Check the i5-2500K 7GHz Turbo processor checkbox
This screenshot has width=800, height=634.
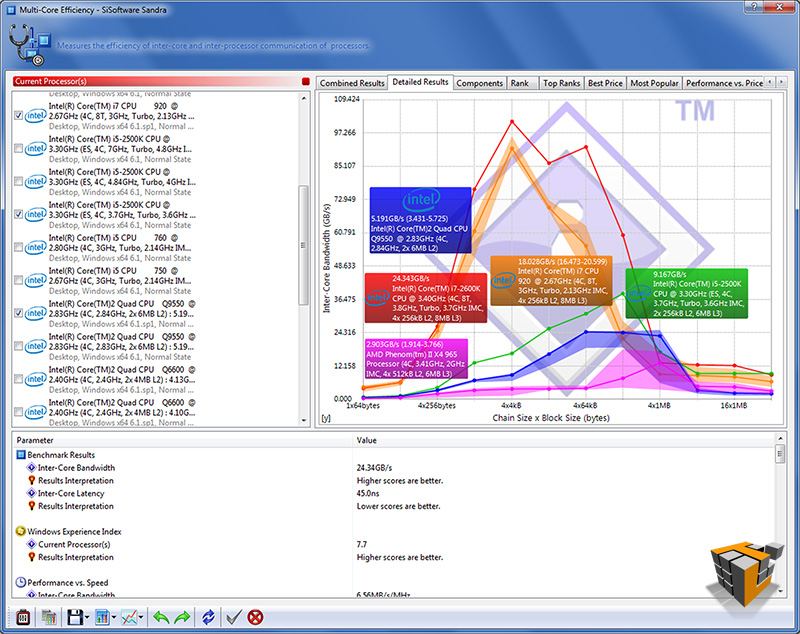point(18,148)
